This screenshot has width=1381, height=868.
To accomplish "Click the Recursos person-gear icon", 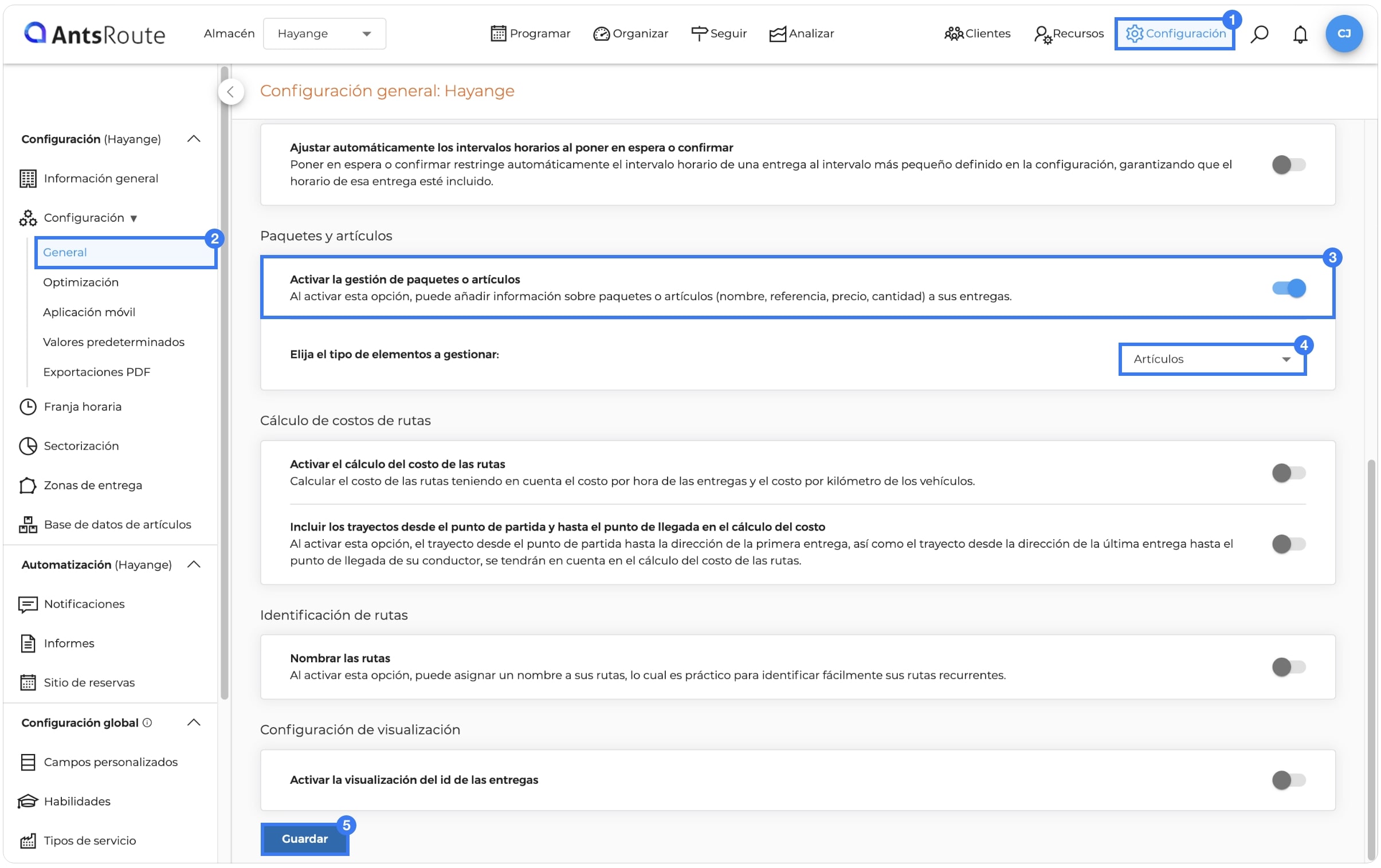I will 1043,34.
